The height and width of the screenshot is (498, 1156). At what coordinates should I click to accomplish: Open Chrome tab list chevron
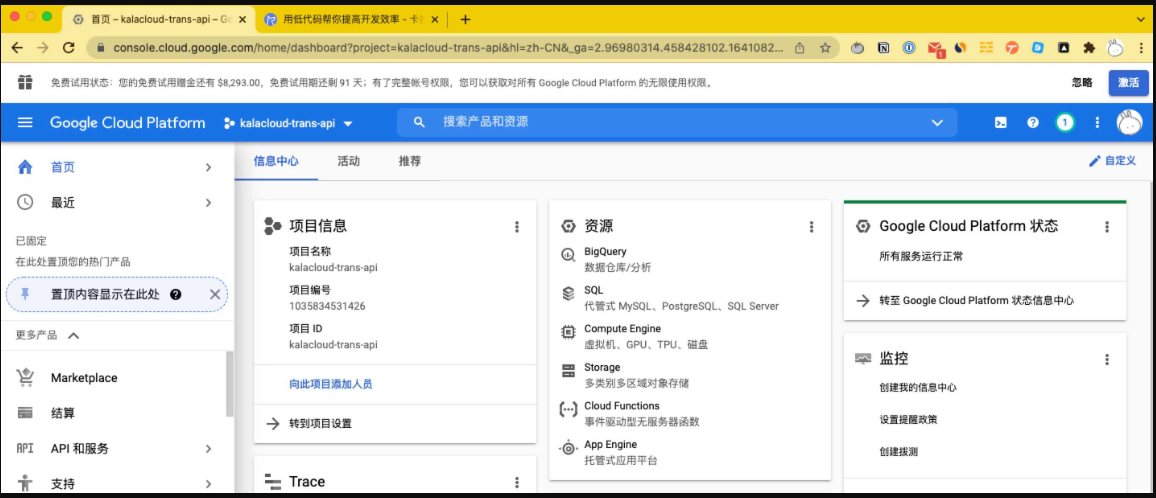coord(1140,19)
